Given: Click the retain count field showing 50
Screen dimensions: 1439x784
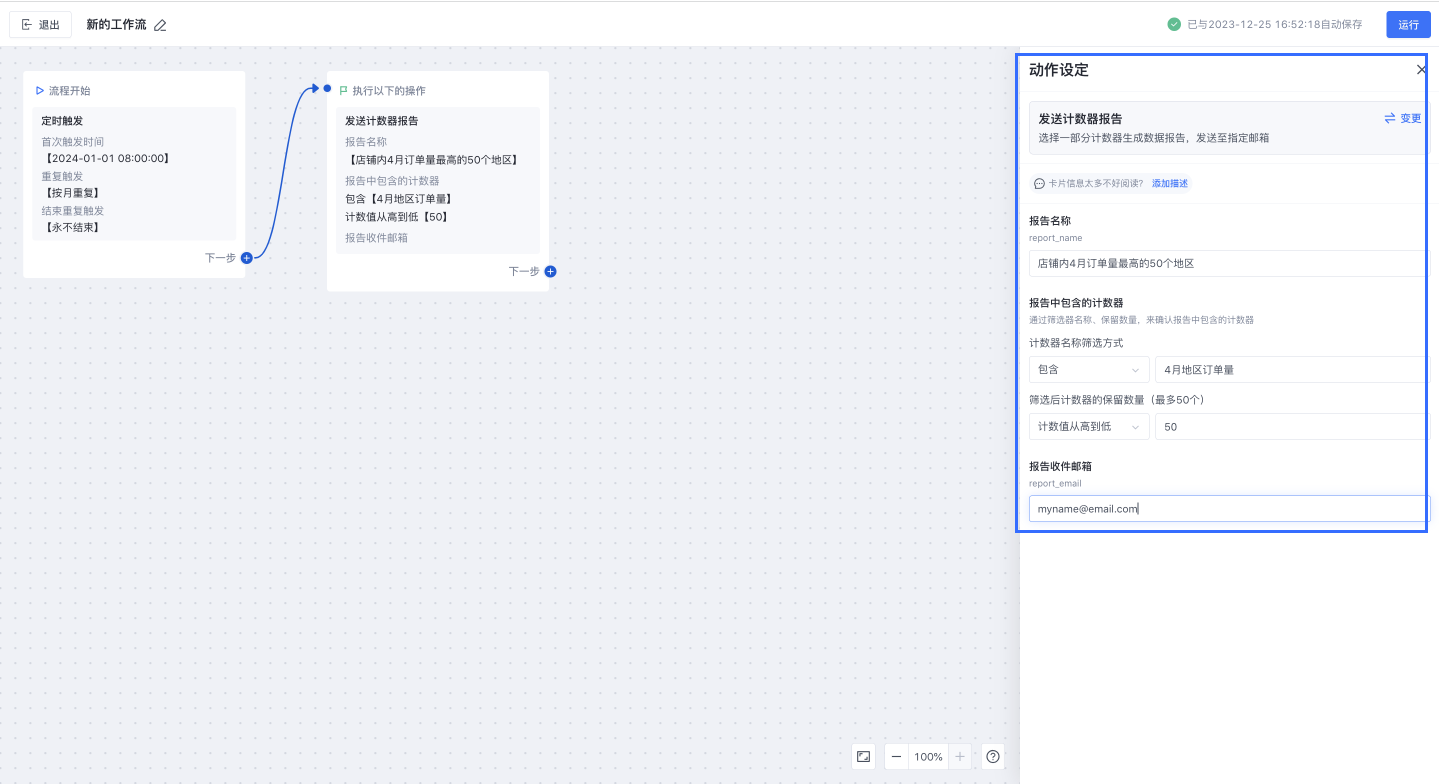Looking at the screenshot, I should (1292, 427).
